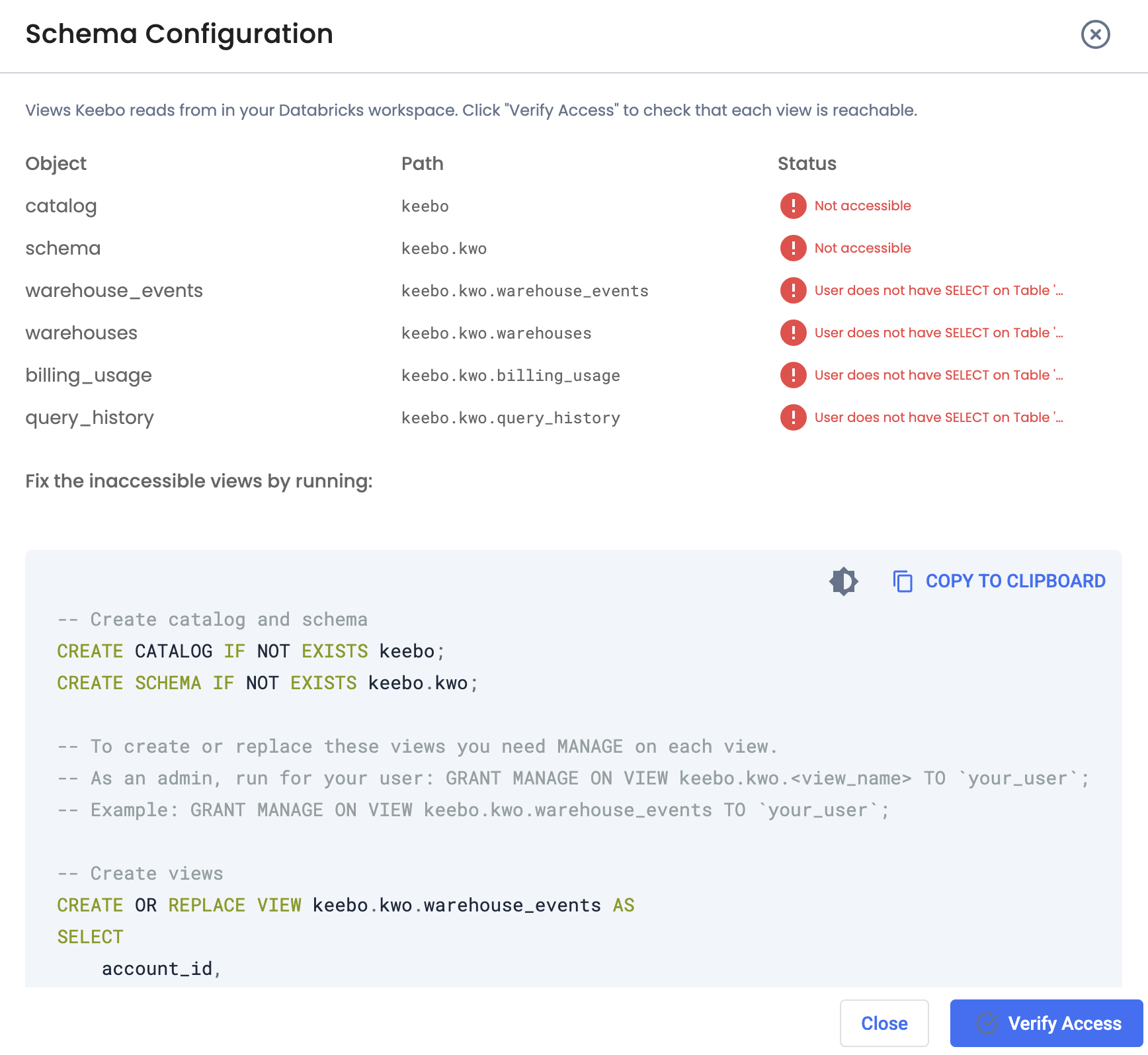The width and height of the screenshot is (1148, 1055).
Task: Click the 'Example: GRANT MANAGE ON VIEW' comment line
Action: 473,810
